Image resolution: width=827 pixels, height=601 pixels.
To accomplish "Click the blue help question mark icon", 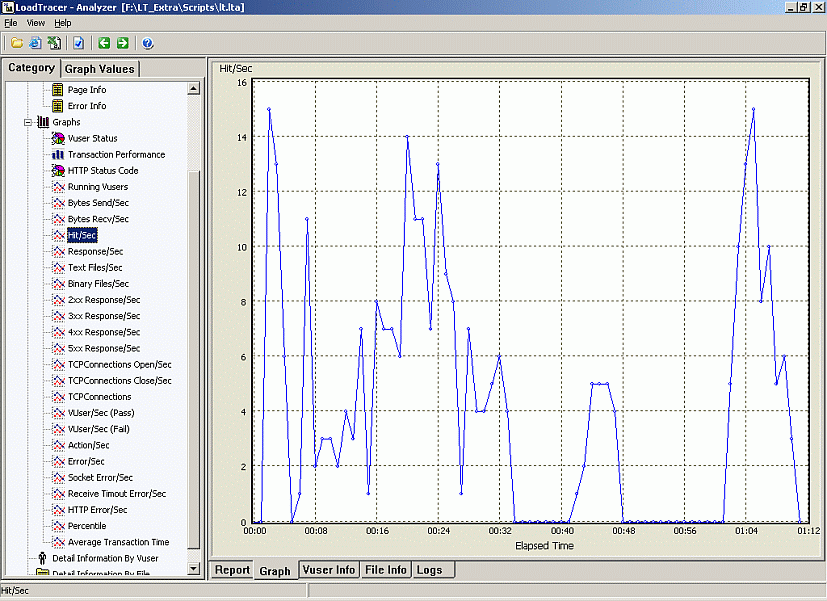I will 148,43.
